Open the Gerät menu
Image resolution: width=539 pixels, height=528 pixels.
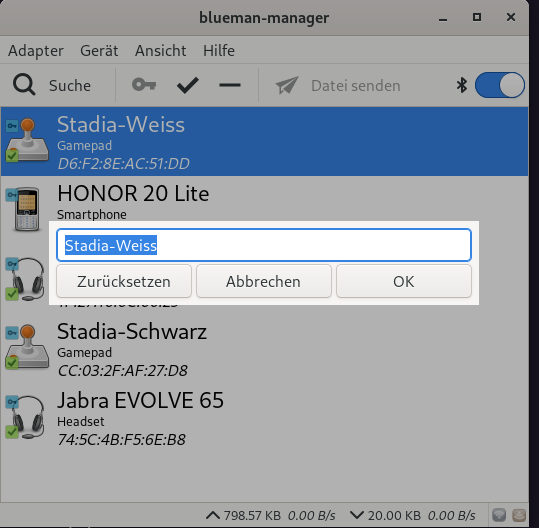pyautogui.click(x=99, y=51)
